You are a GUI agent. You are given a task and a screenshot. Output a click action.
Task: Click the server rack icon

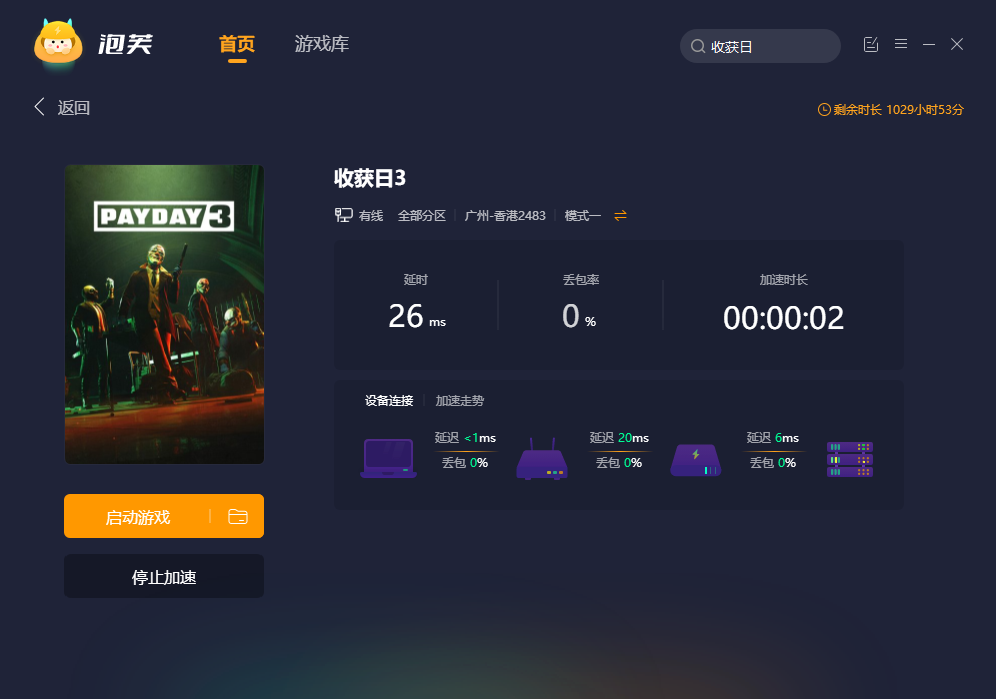(x=850, y=459)
